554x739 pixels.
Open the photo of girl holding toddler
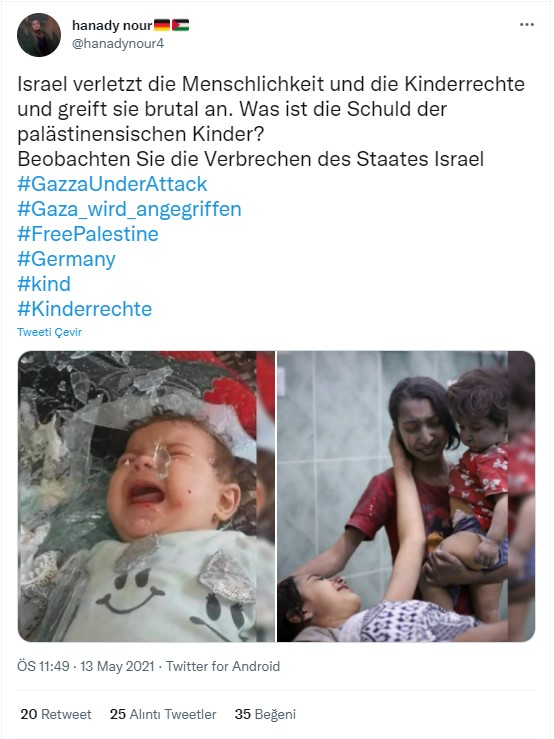(406, 496)
